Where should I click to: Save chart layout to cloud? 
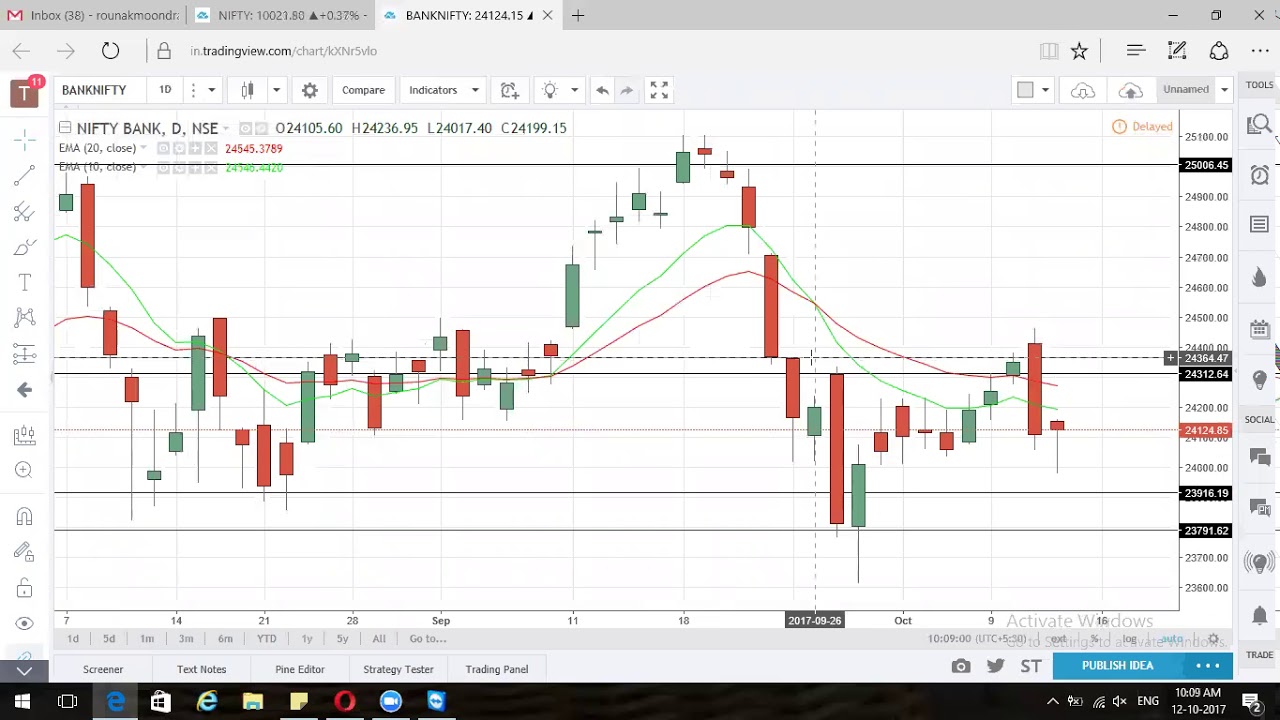[1130, 90]
